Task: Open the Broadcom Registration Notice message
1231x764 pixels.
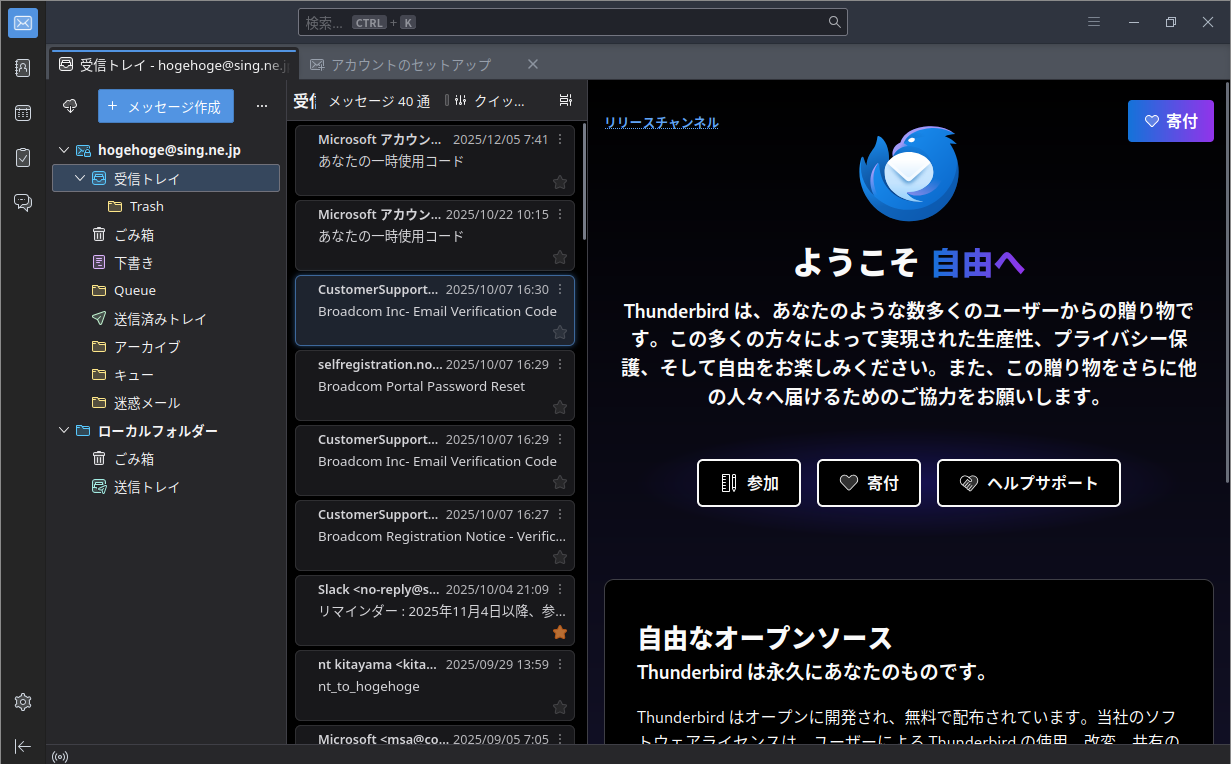Action: point(435,535)
